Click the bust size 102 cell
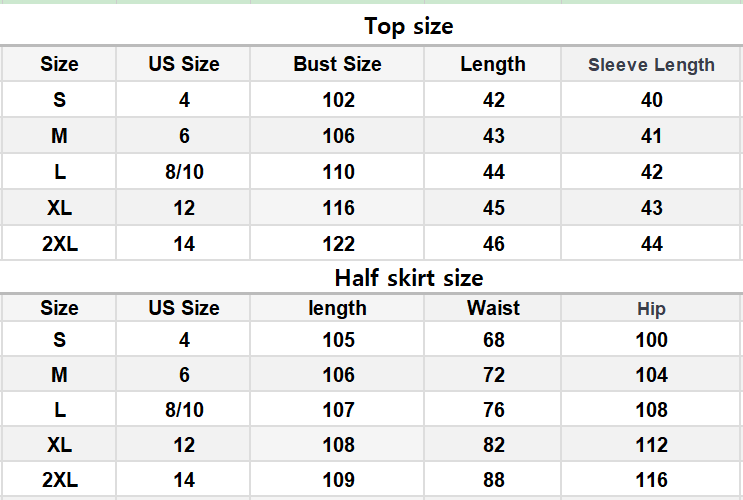The height and width of the screenshot is (500, 743). click(338, 100)
